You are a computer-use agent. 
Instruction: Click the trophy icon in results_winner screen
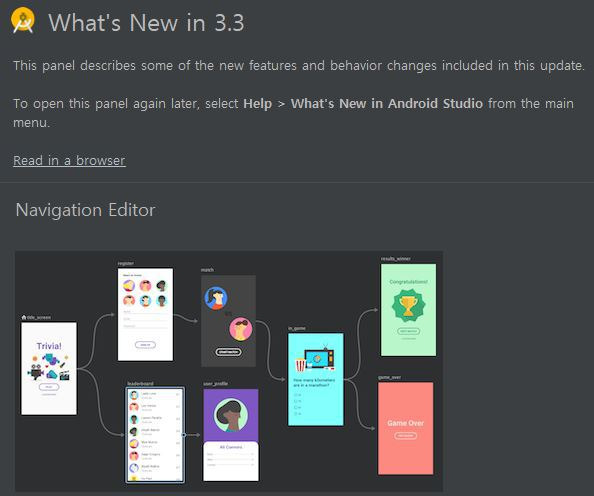pyautogui.click(x=408, y=306)
